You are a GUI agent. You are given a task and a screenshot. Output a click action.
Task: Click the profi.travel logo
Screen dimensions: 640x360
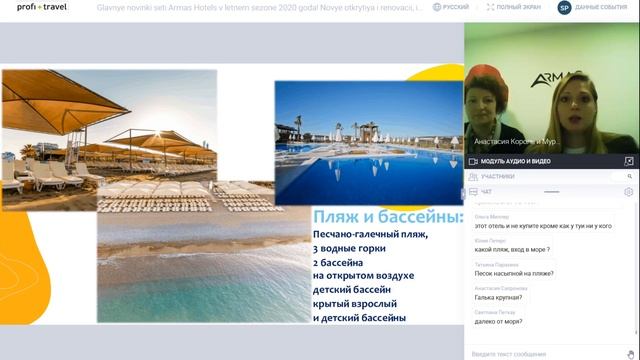42,7
